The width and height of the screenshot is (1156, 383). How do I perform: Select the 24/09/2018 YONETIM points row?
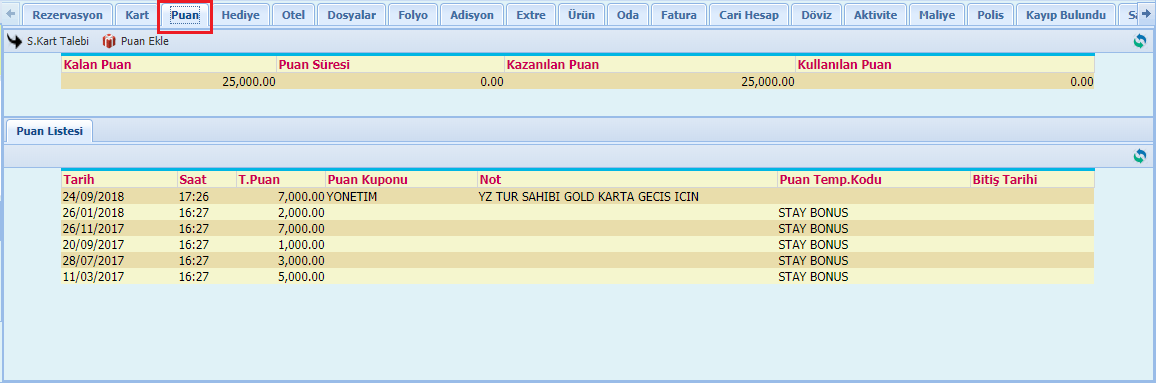[577, 197]
